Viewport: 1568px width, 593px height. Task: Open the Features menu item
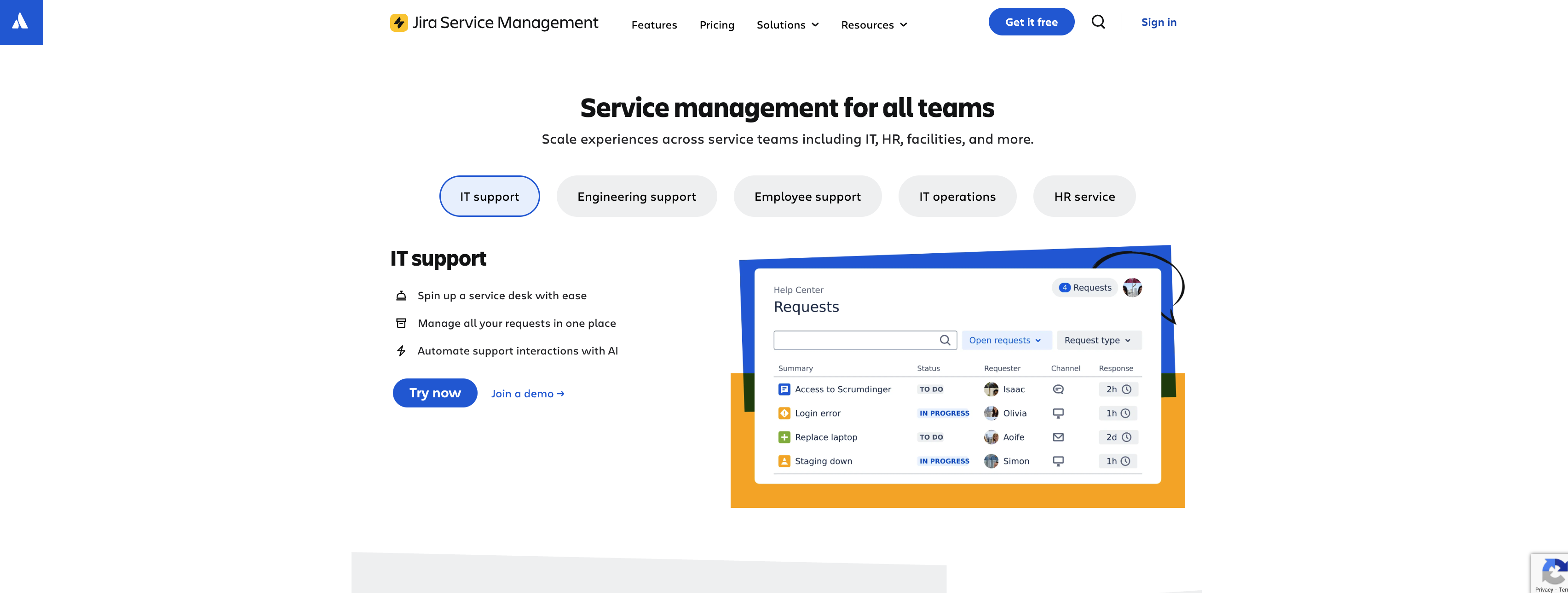pyautogui.click(x=654, y=25)
